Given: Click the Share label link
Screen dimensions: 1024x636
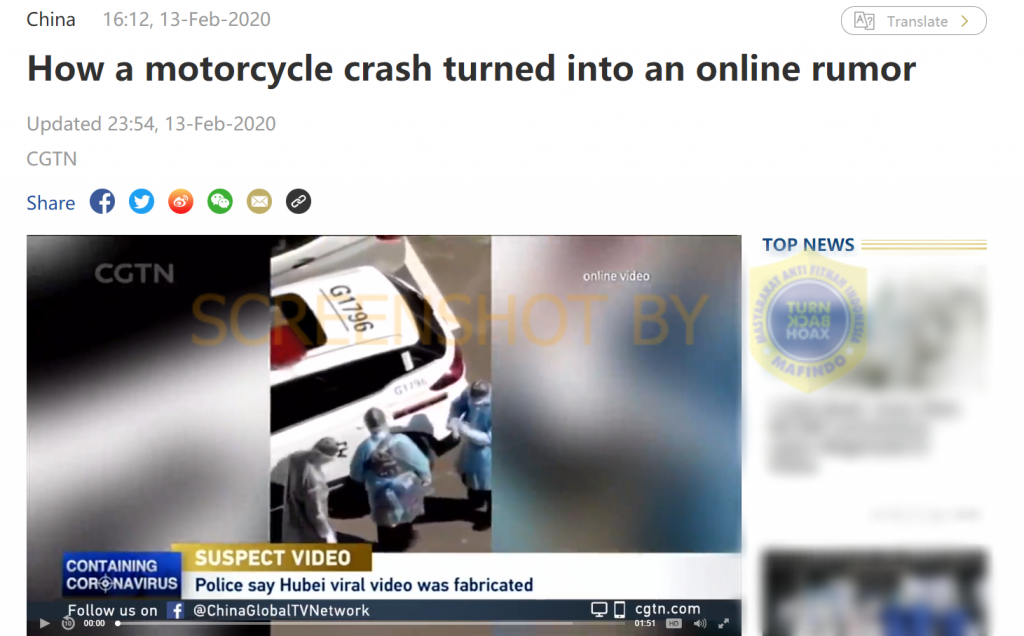Looking at the screenshot, I should [x=50, y=203].
